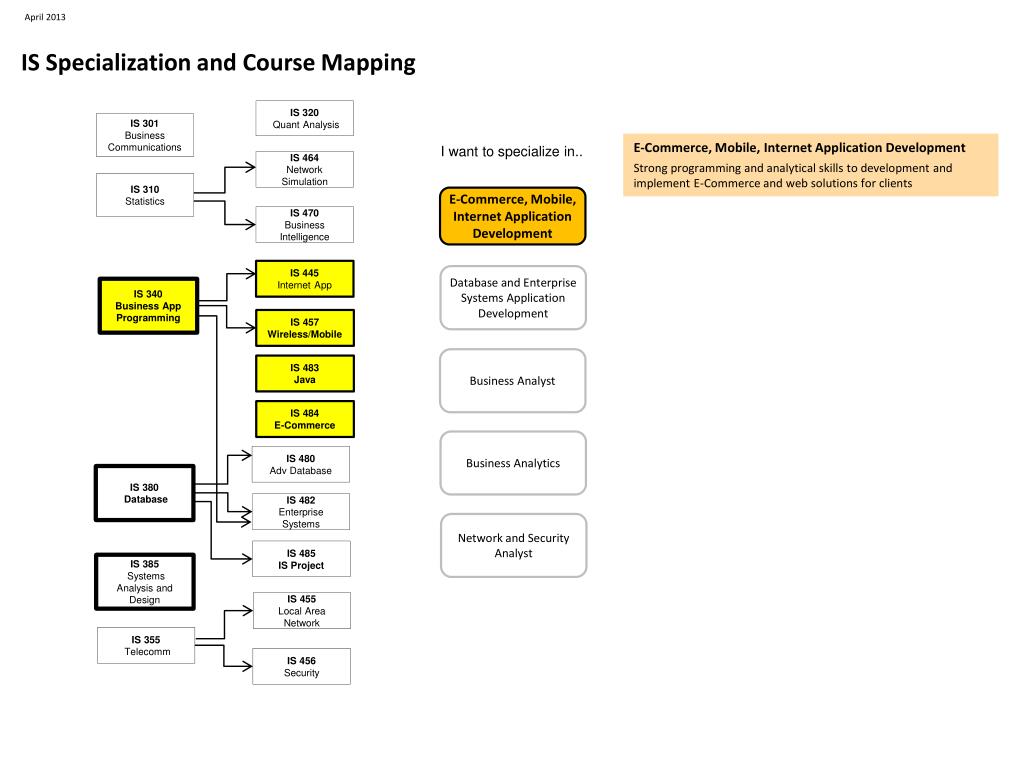Select IS 385 Systems Analysis and Design box

click(x=145, y=582)
